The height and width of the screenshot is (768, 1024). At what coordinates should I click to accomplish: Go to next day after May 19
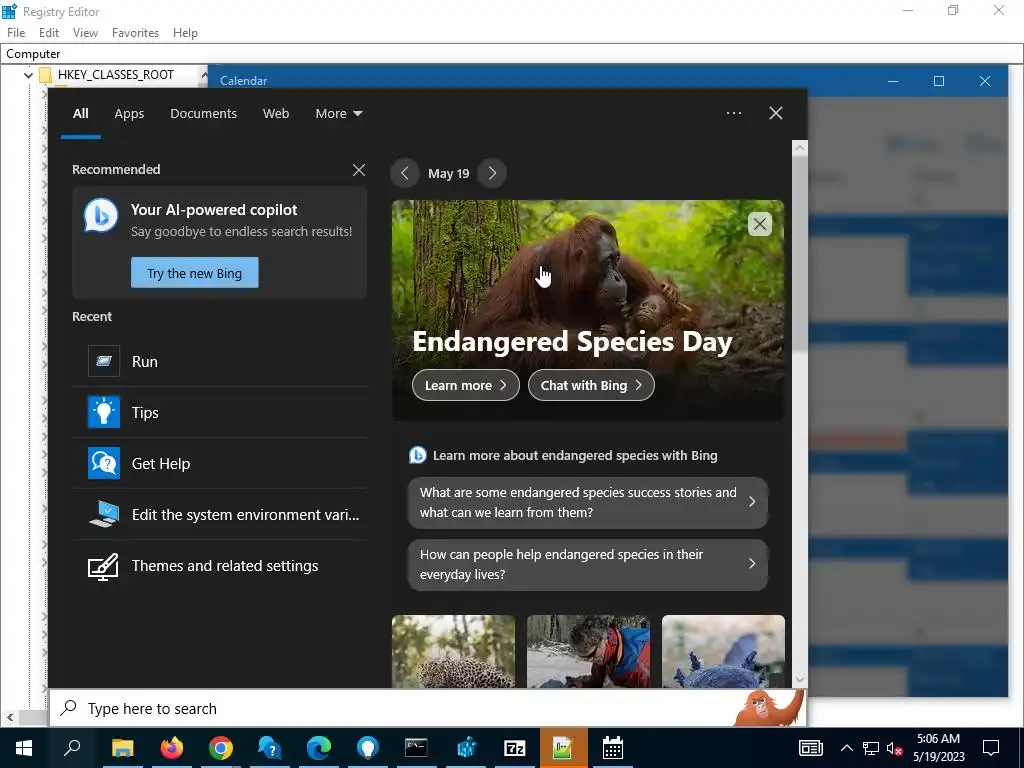(x=492, y=173)
